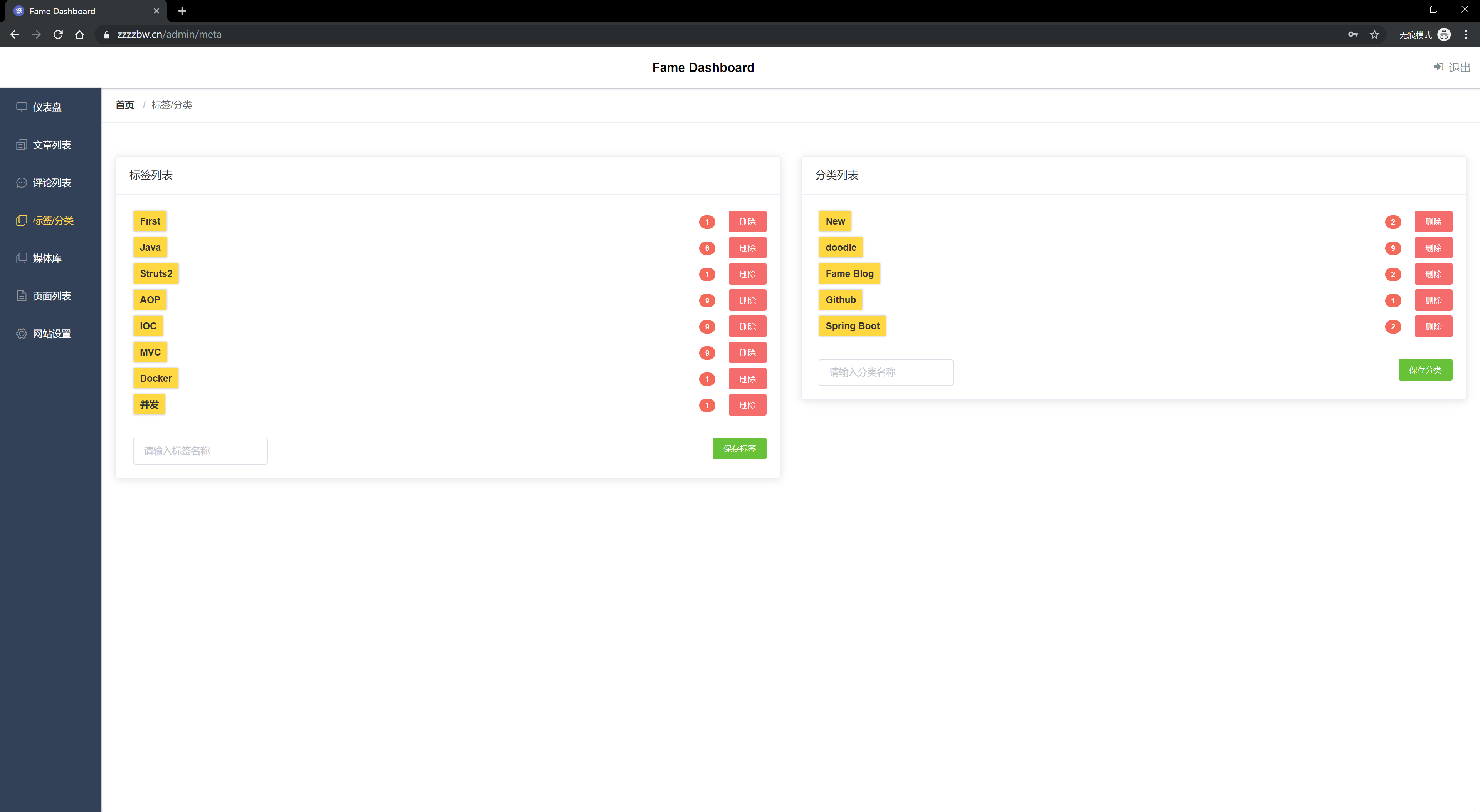Click the site settings gear icon

[x=21, y=334]
